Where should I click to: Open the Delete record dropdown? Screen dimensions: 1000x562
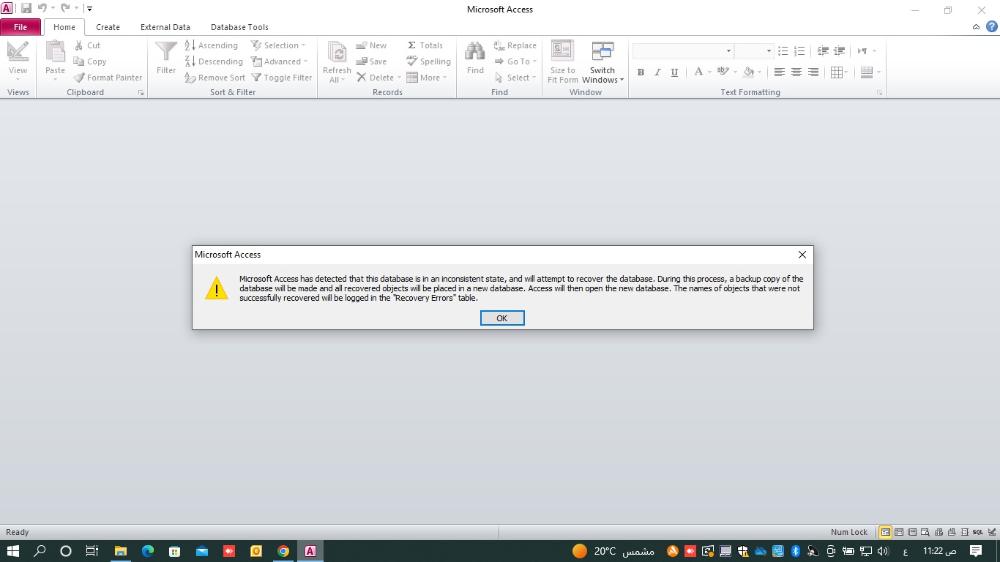[379, 77]
